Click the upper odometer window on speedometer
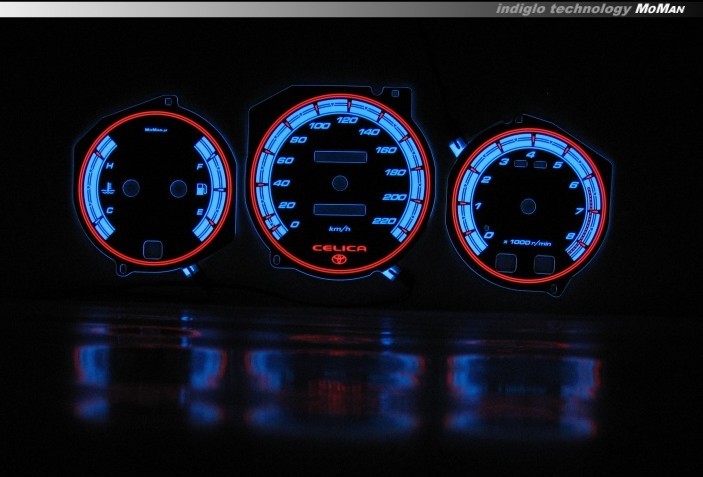This screenshot has width=703, height=477. coord(340,157)
